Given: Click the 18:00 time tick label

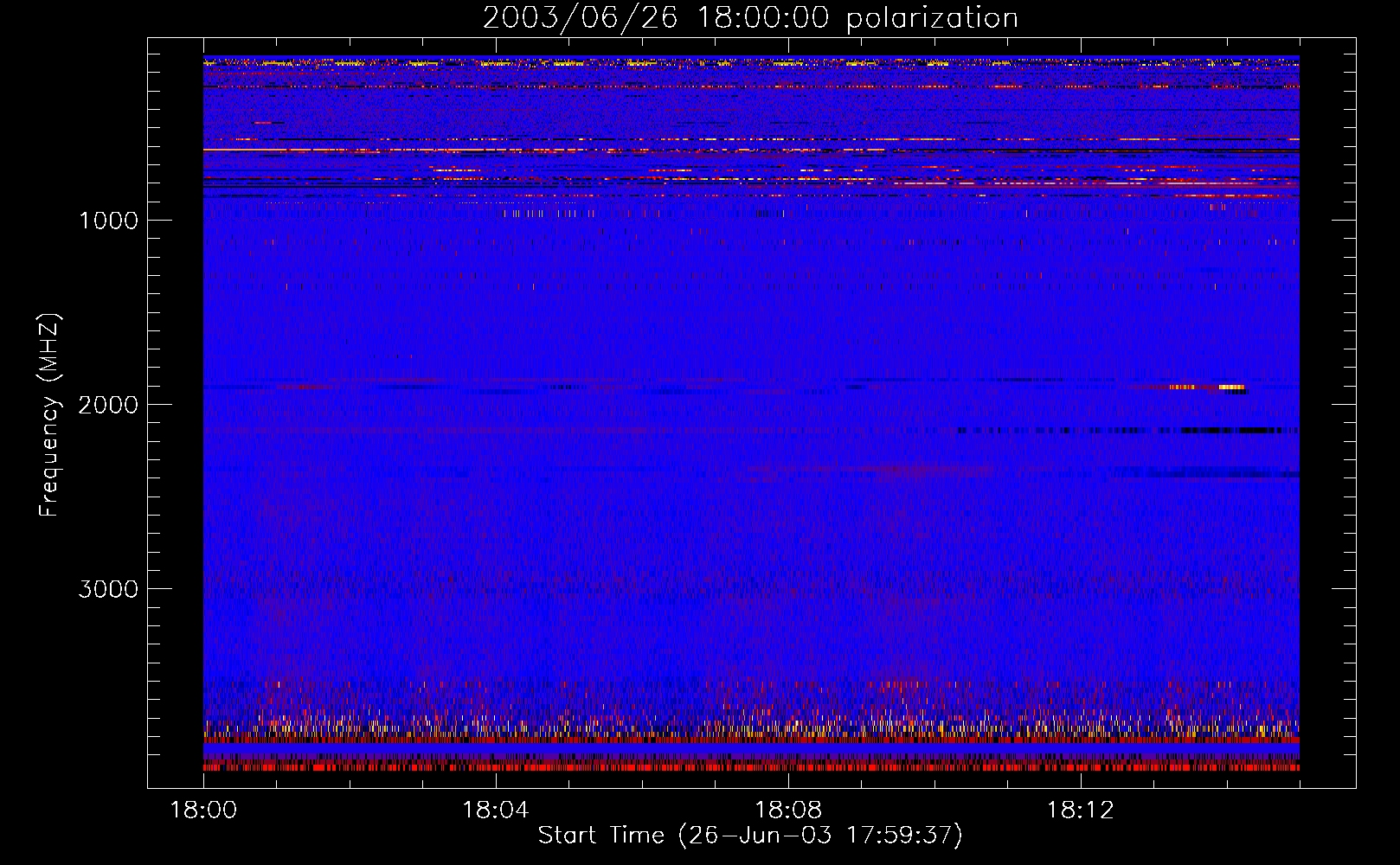Looking at the screenshot, I should (x=203, y=811).
